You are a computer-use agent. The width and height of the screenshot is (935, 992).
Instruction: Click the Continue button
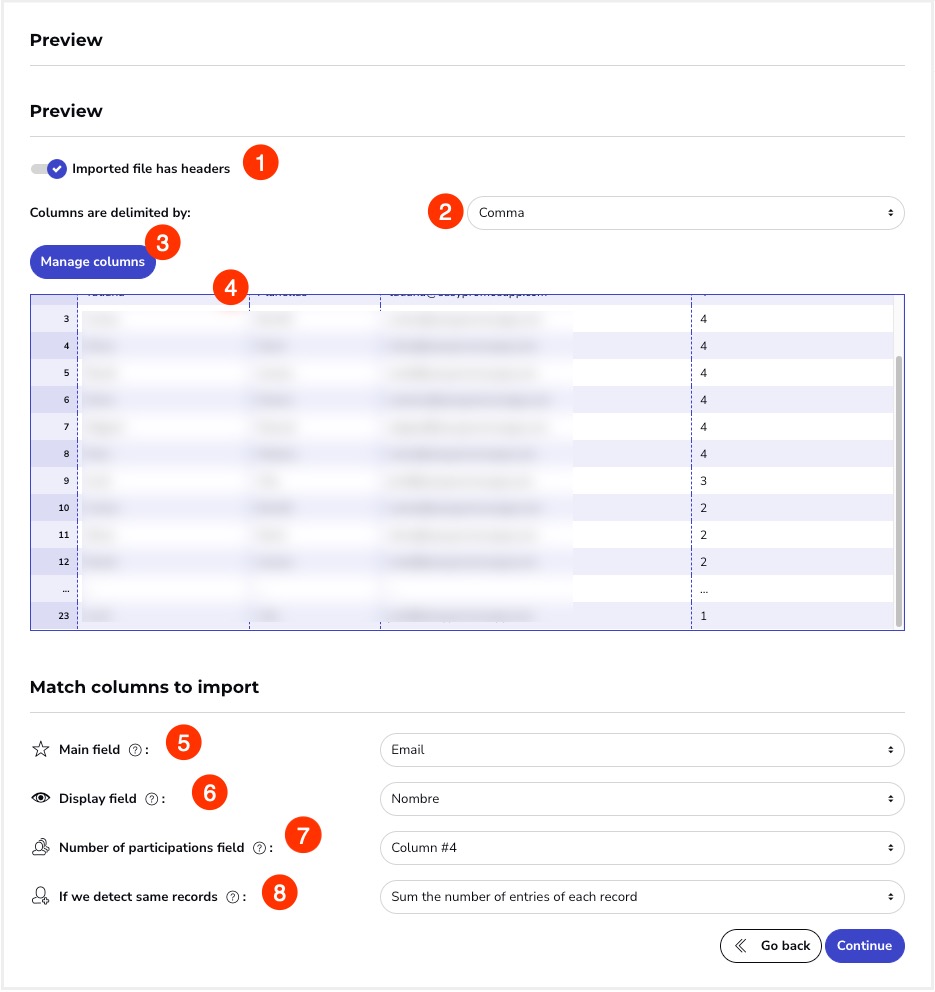(864, 946)
